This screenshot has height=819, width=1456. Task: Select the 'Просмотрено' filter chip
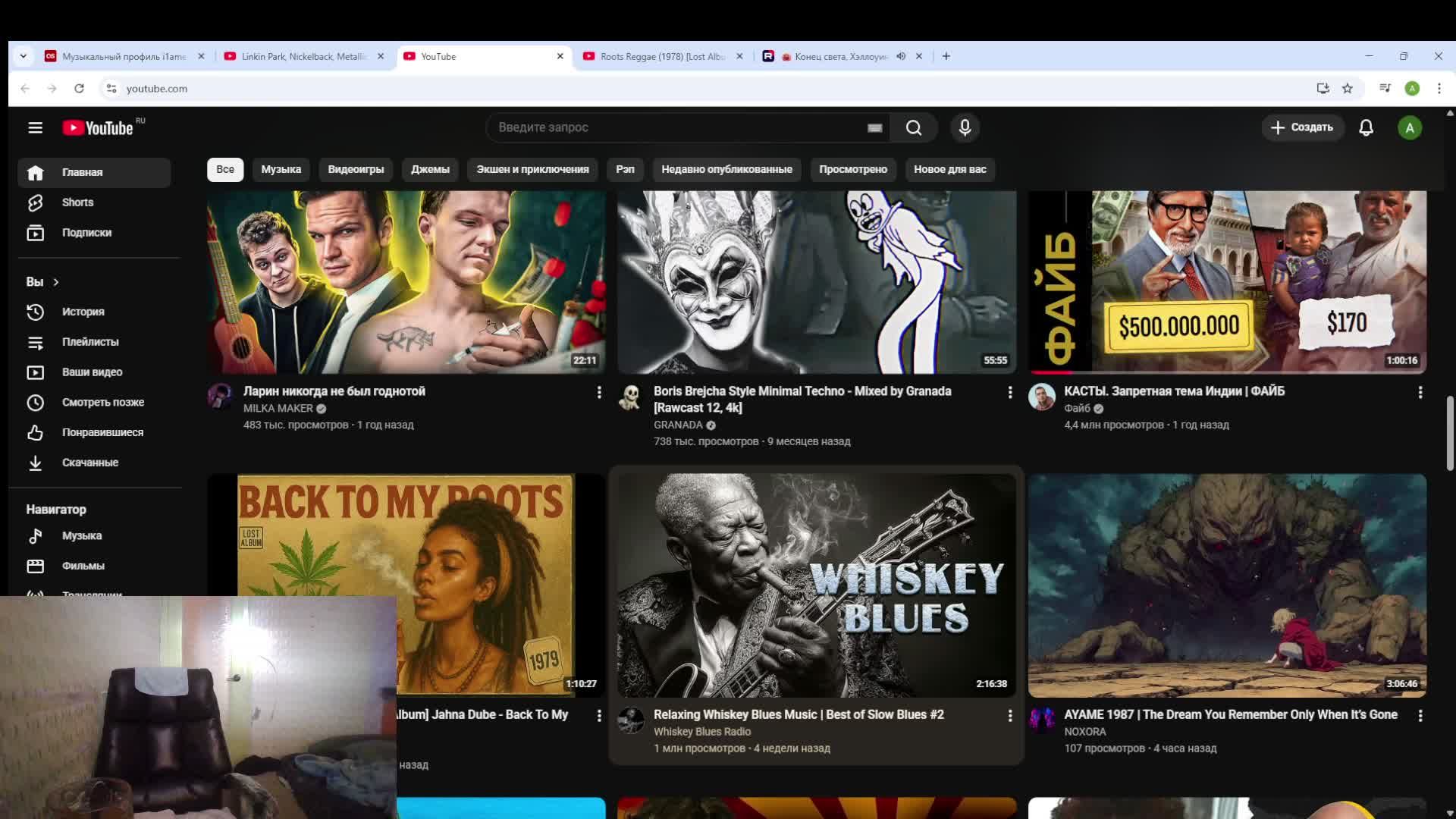[x=852, y=169]
